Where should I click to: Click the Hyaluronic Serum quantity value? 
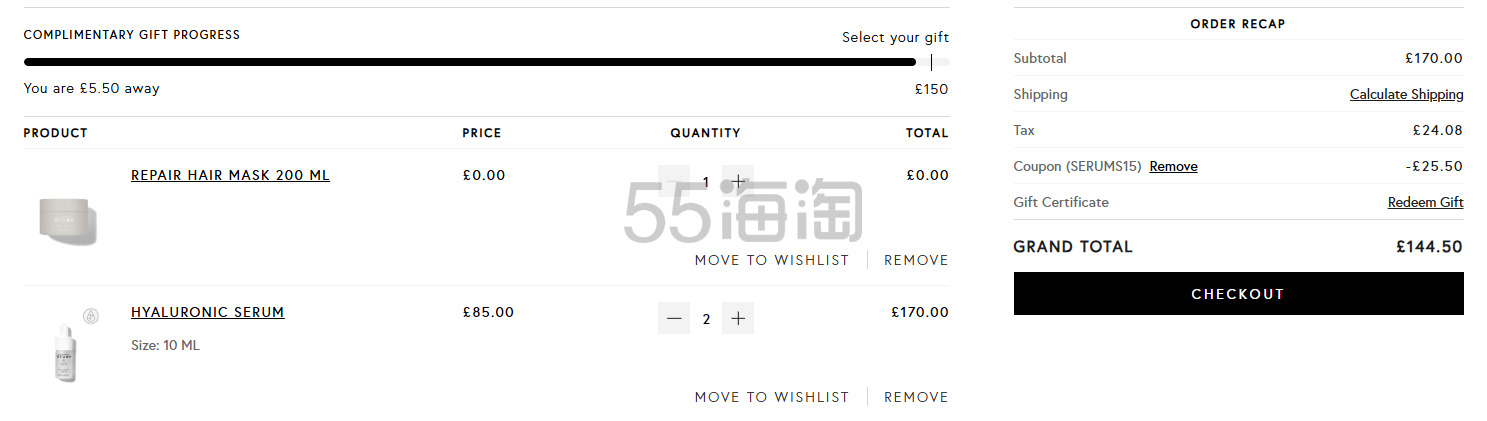coord(706,319)
